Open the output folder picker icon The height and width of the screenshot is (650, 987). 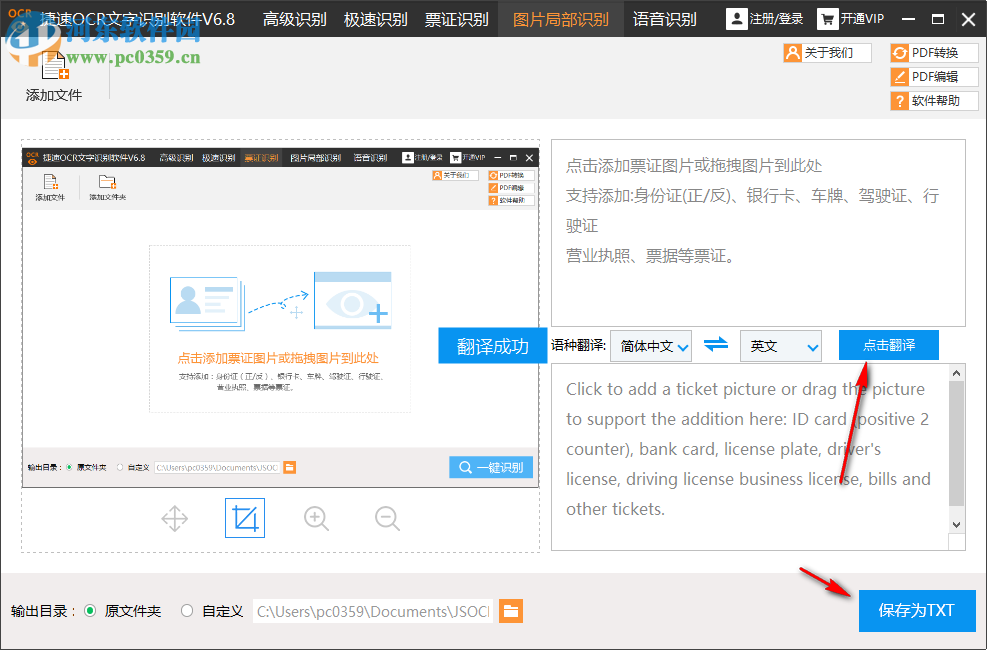pyautogui.click(x=511, y=610)
